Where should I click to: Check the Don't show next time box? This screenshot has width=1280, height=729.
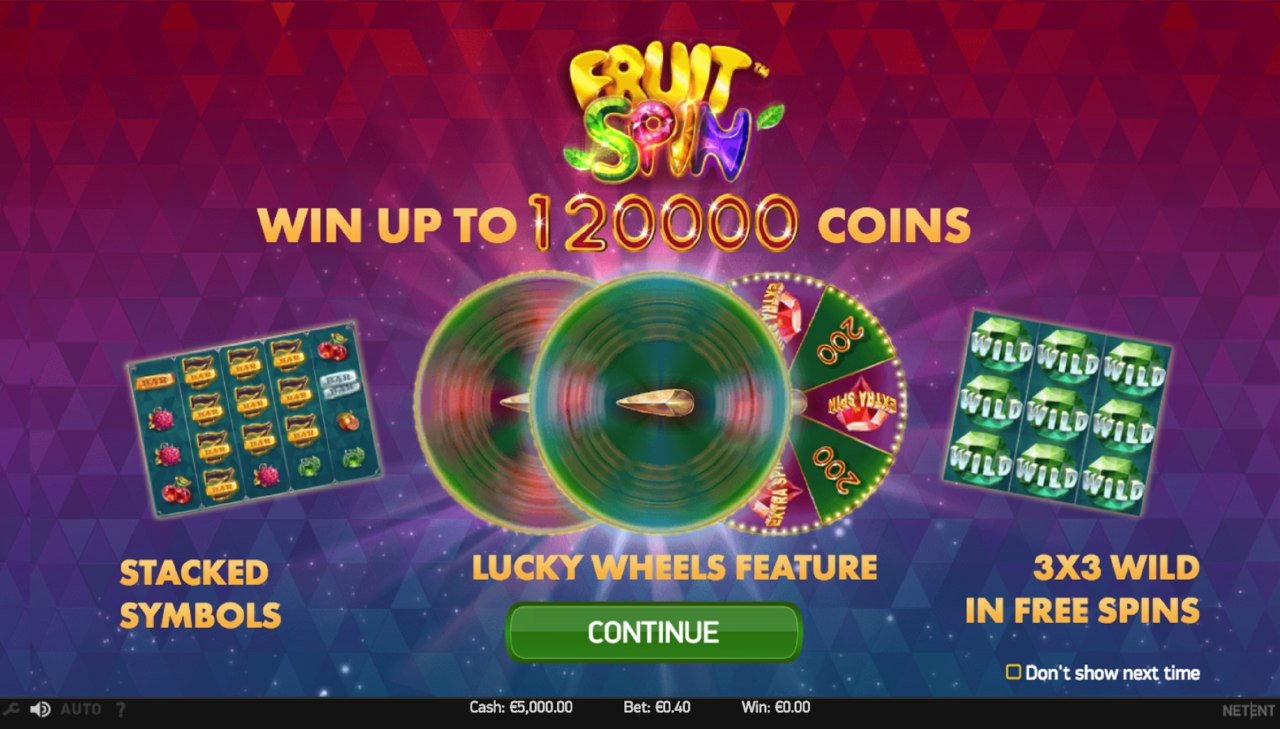(1013, 672)
